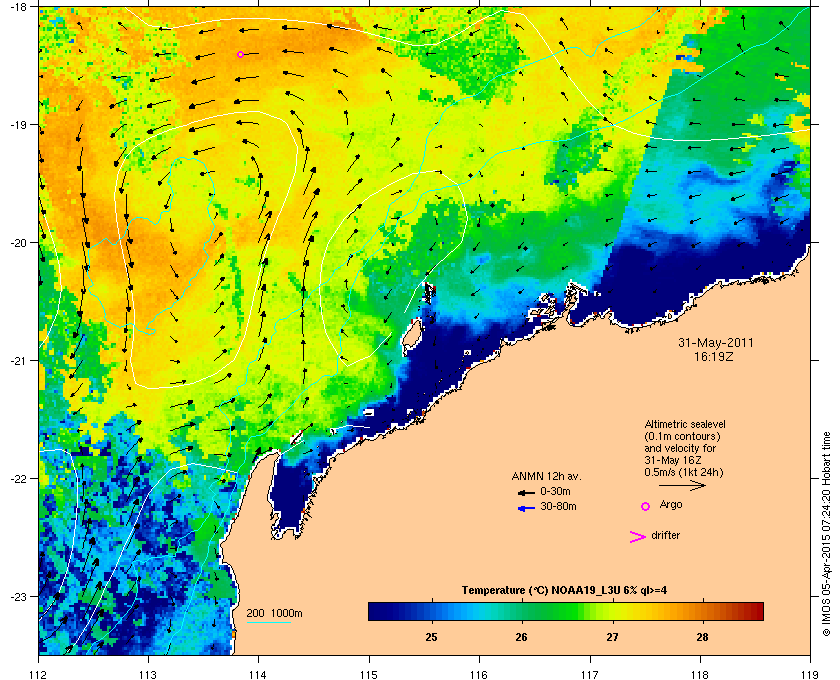Click the 0.5m/s velocity scale arrow
840x680 pixels.
click(x=682, y=485)
